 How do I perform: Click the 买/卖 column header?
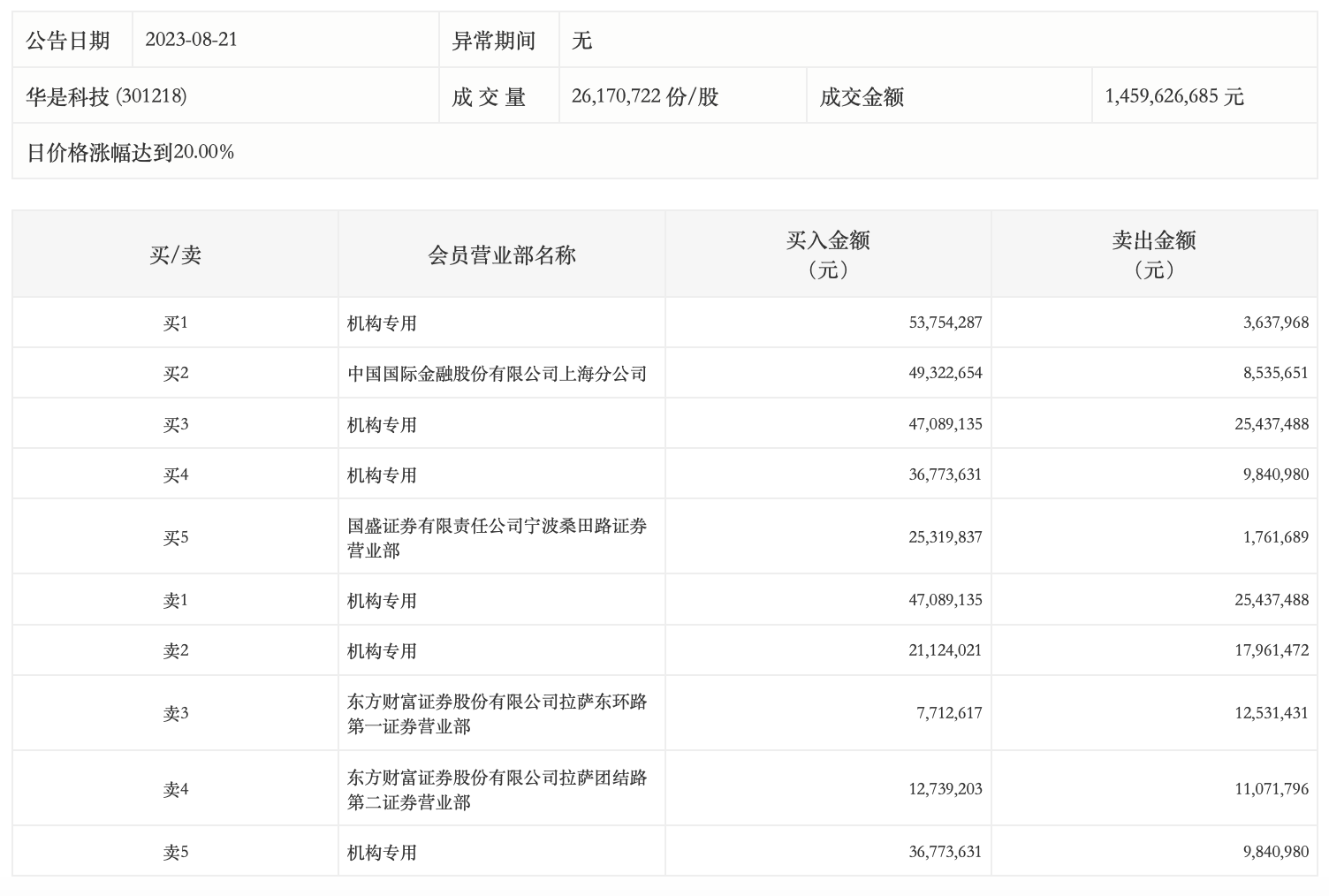click(x=175, y=255)
